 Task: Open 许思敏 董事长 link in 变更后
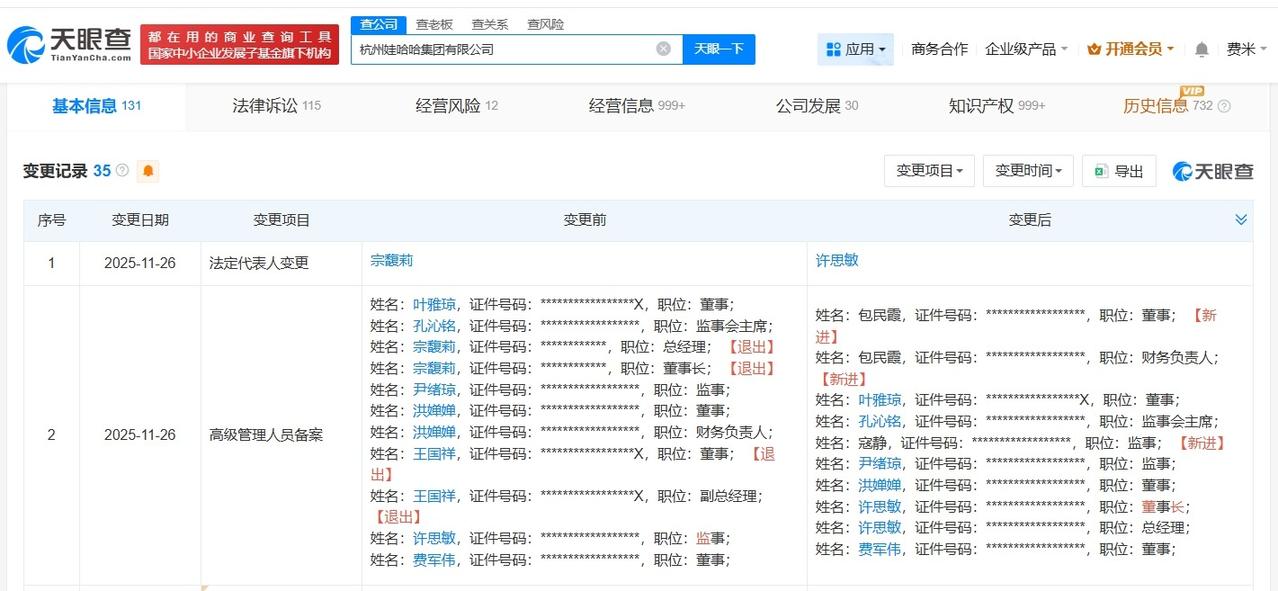879,506
